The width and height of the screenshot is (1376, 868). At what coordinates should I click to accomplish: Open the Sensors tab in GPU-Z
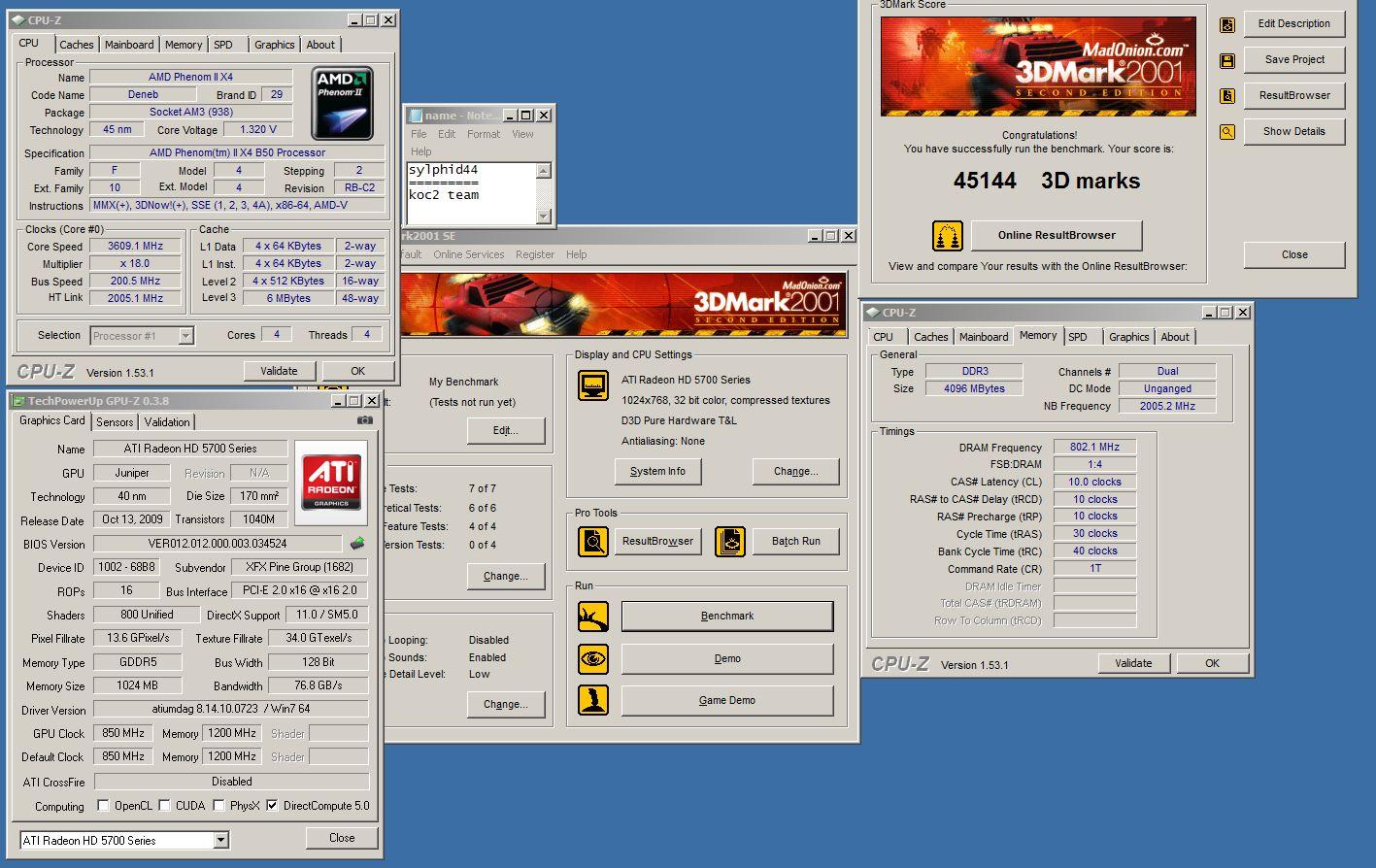tap(115, 422)
